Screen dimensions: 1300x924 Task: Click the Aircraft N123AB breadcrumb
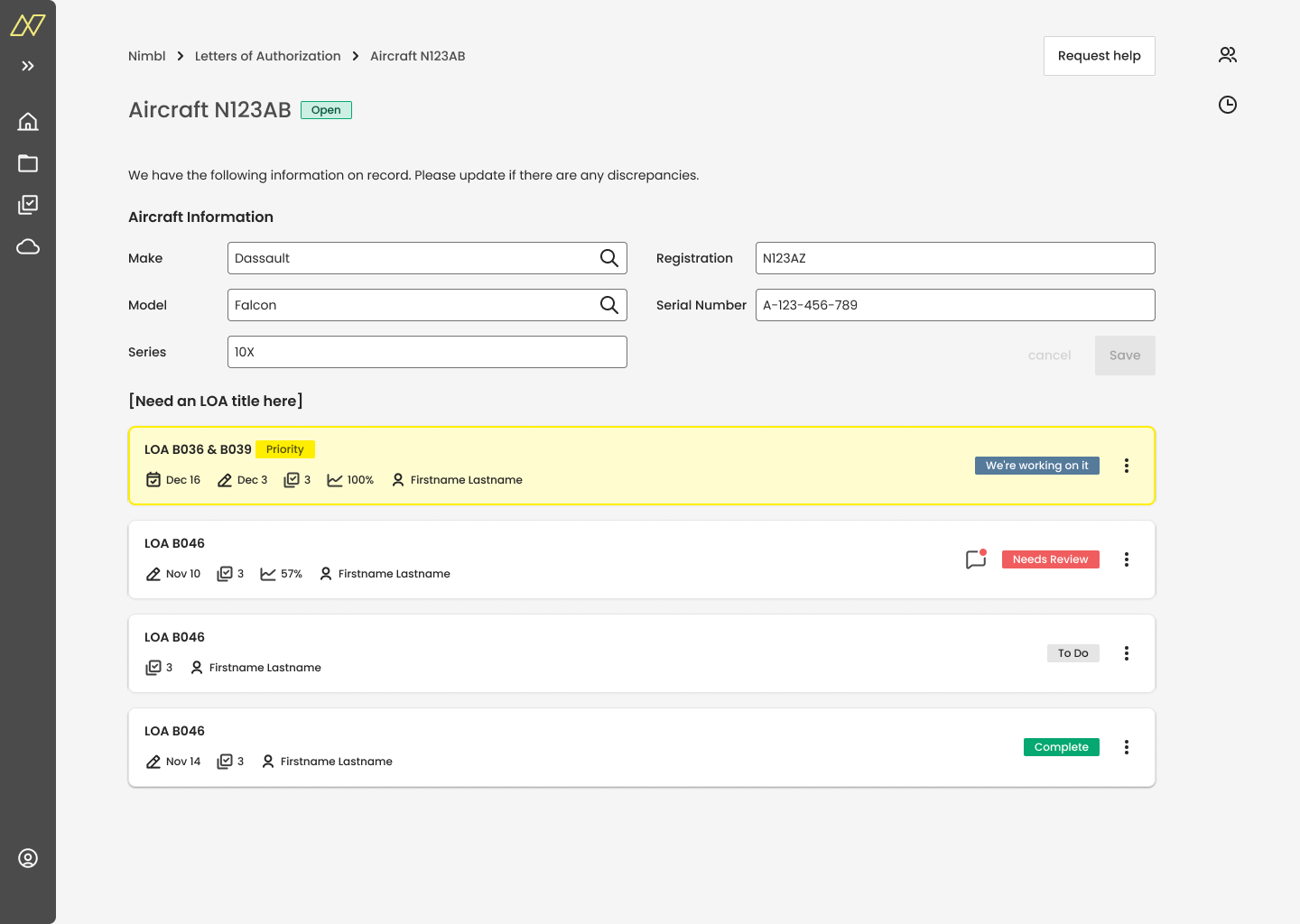point(418,56)
